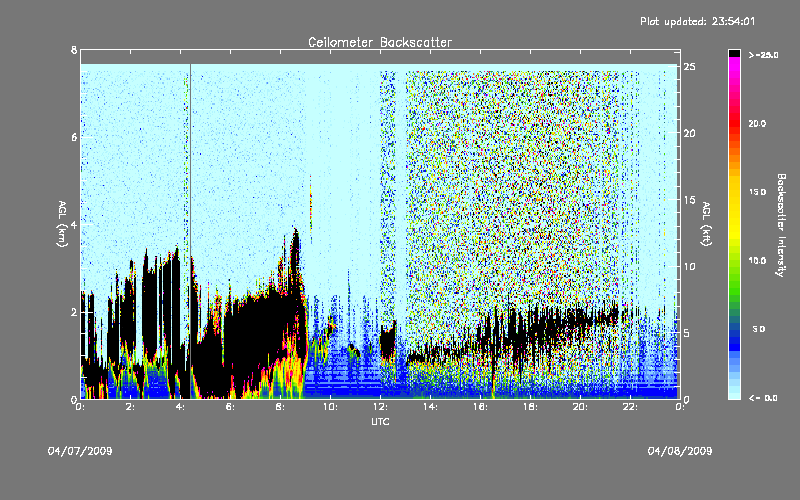Click the x-axis tick label '12:'

point(380,407)
